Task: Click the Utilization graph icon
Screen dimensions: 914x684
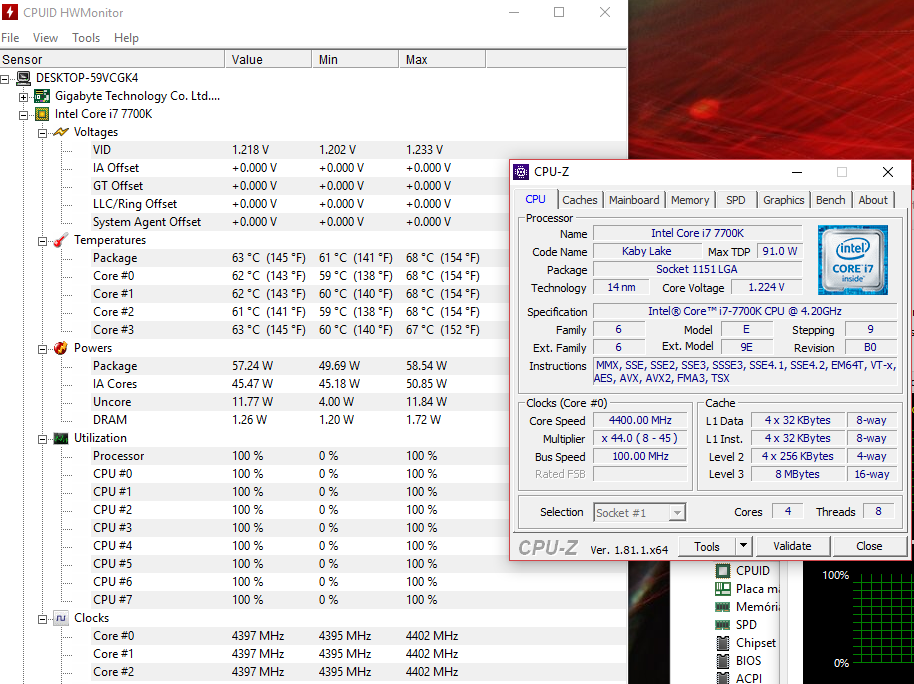Action: tap(61, 438)
